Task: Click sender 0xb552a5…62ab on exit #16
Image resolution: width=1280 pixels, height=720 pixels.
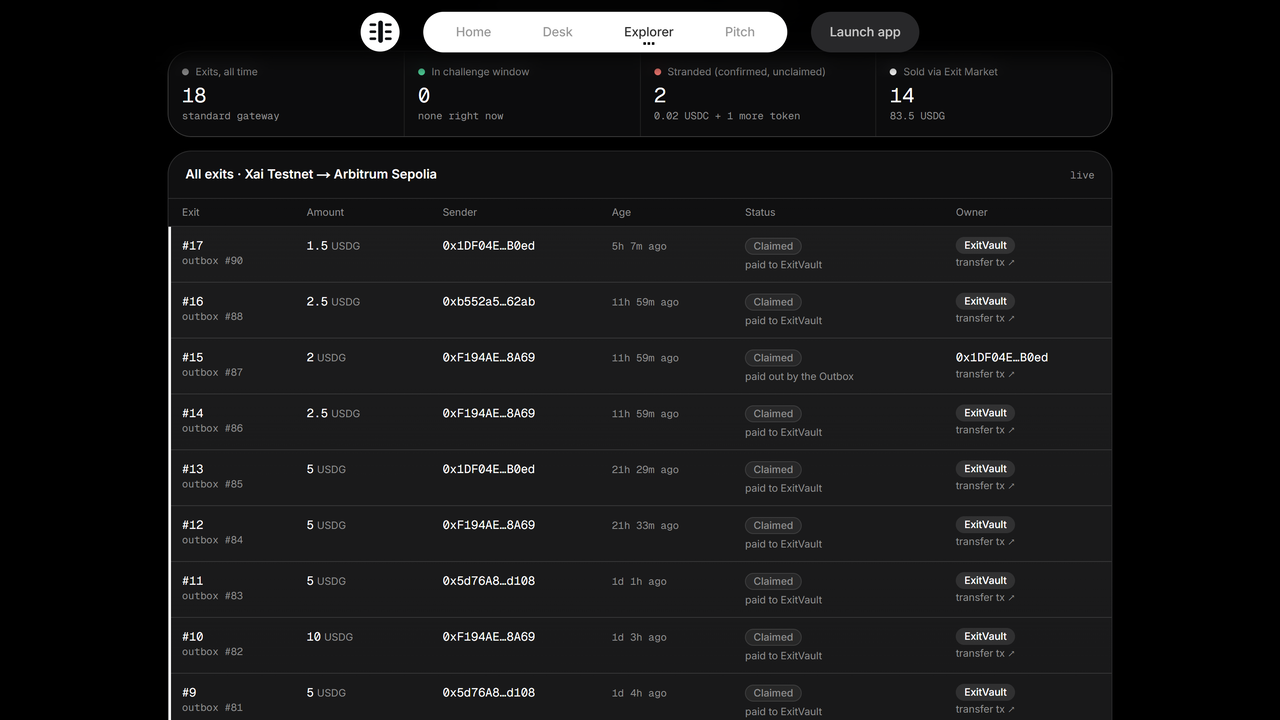Action: coord(489,301)
